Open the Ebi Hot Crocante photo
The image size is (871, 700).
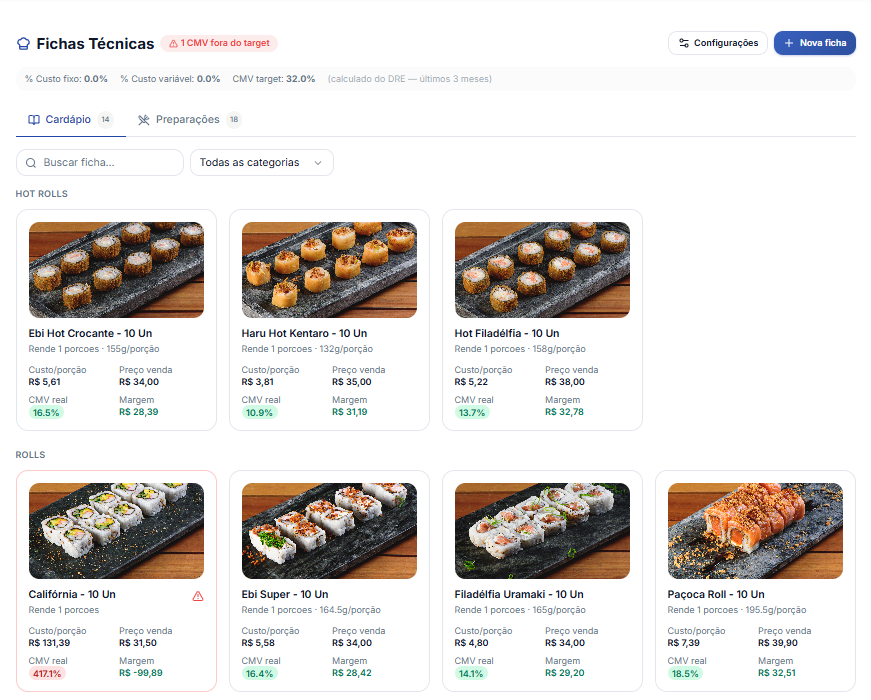pos(116,270)
